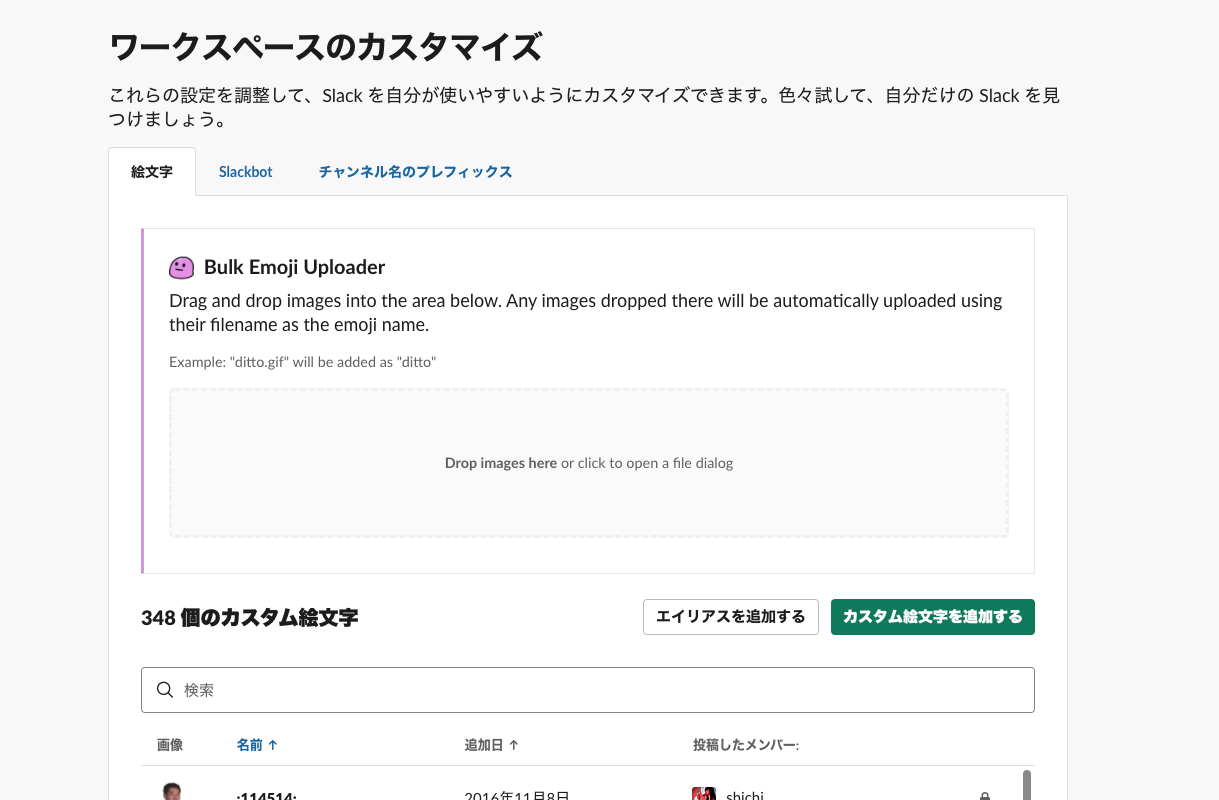Click the Bulk Emoji Uploader blob icon
Viewport: 1219px width, 800px height.
pos(181,267)
